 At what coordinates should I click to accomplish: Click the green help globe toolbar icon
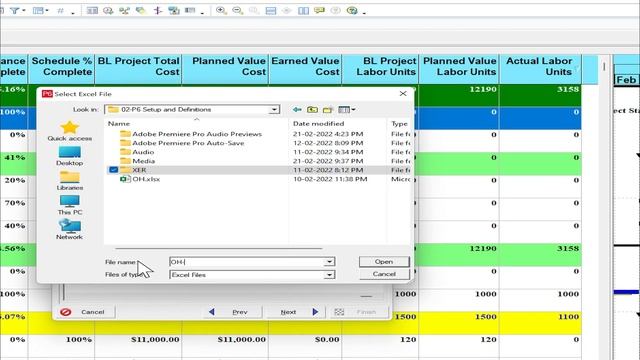coord(352,11)
